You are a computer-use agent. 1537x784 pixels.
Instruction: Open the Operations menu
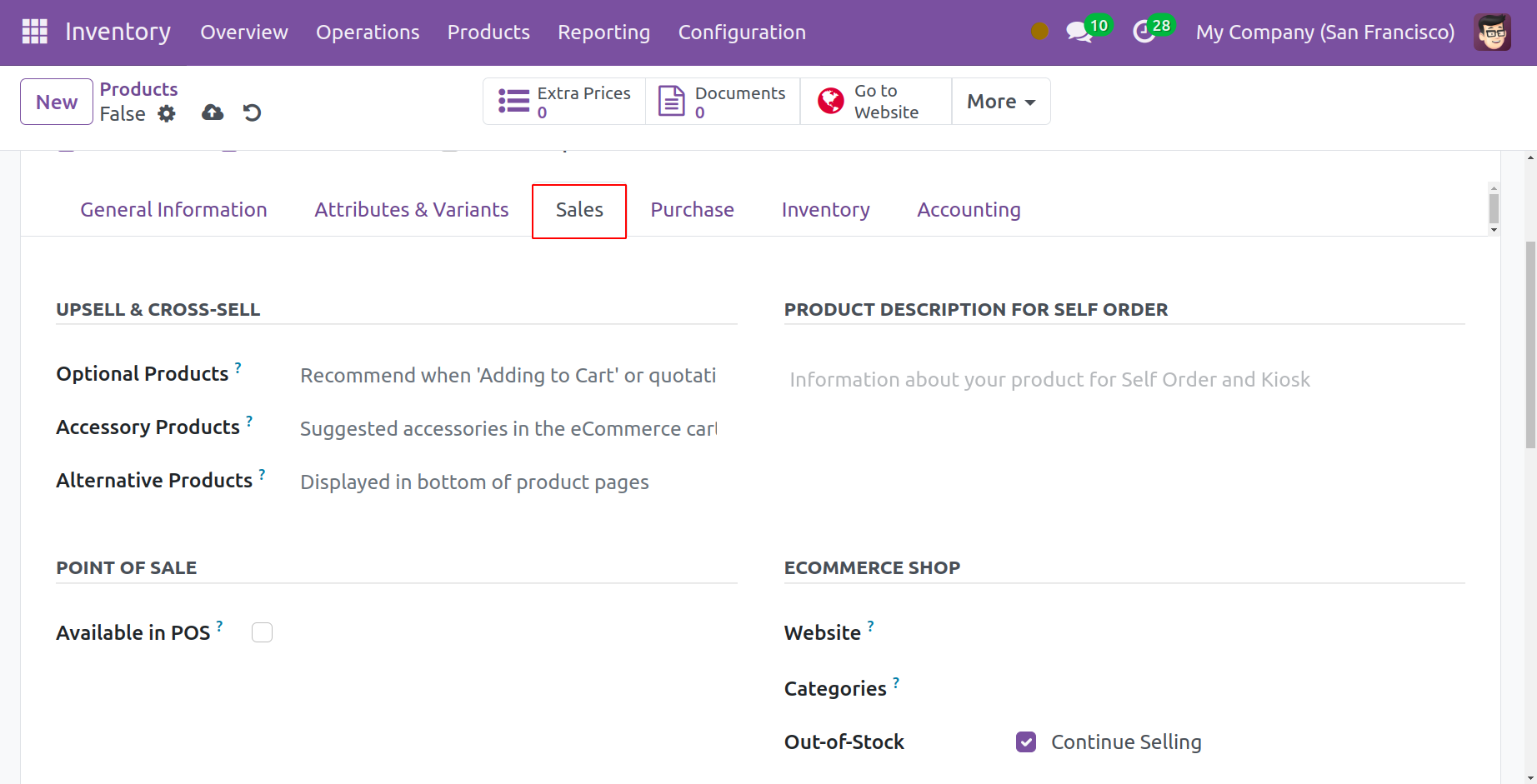(x=368, y=32)
